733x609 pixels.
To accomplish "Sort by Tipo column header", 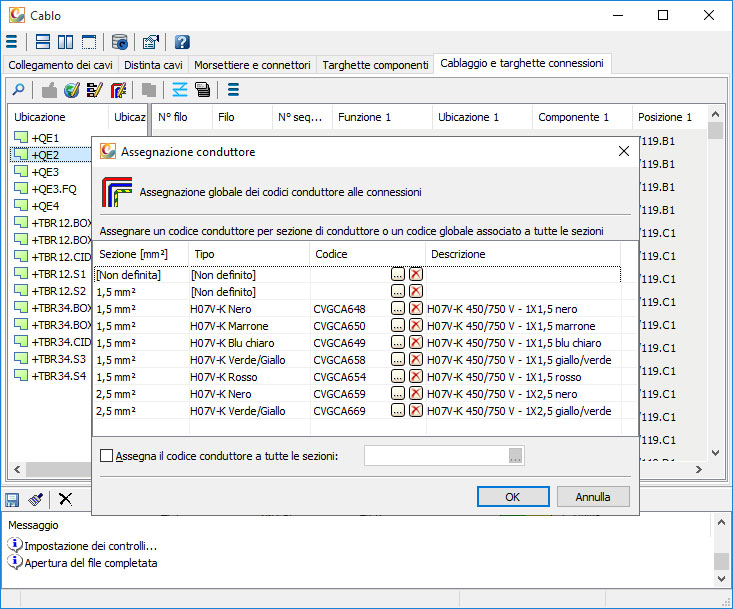I will [249, 254].
